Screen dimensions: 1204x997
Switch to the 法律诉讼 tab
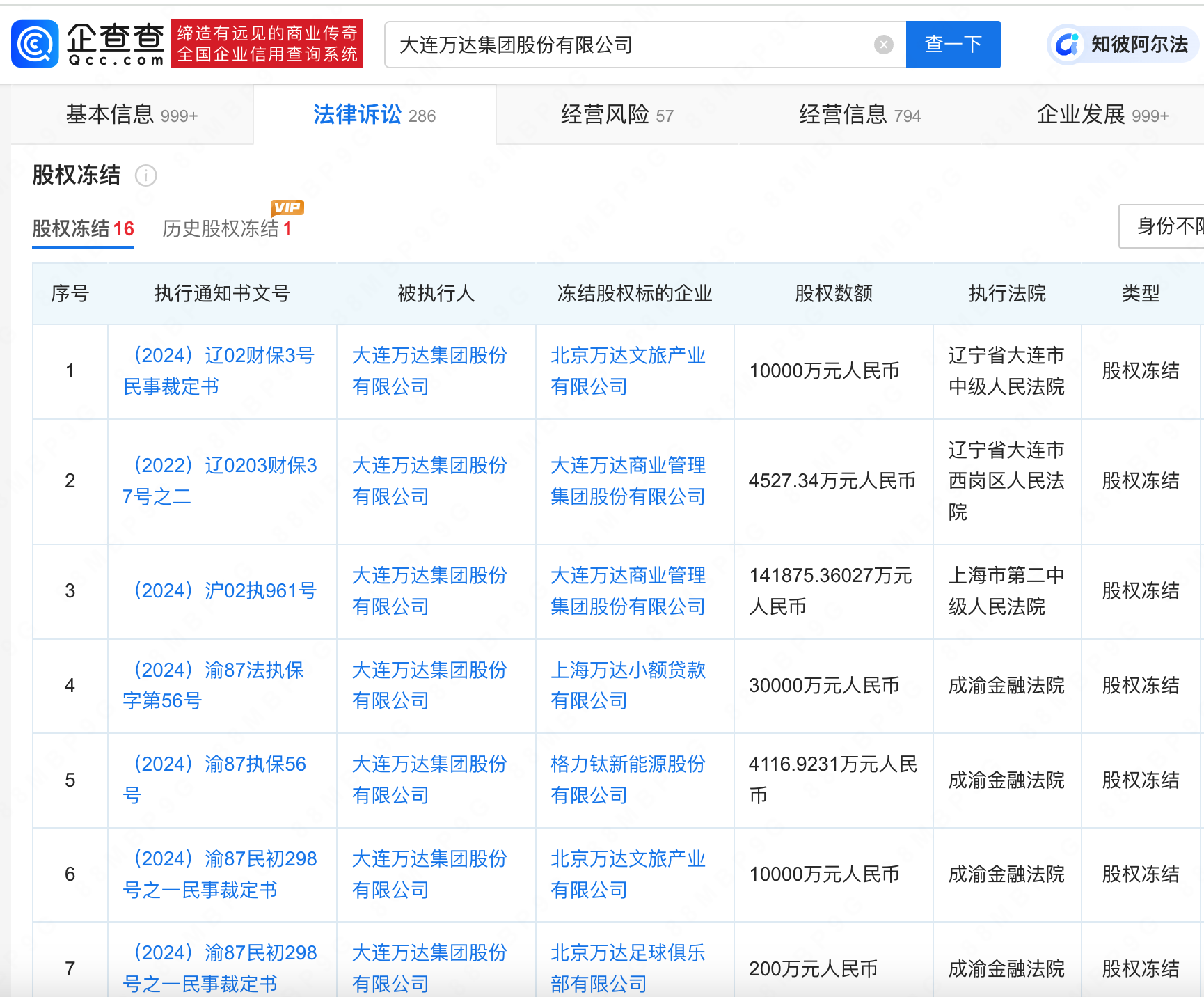374,115
